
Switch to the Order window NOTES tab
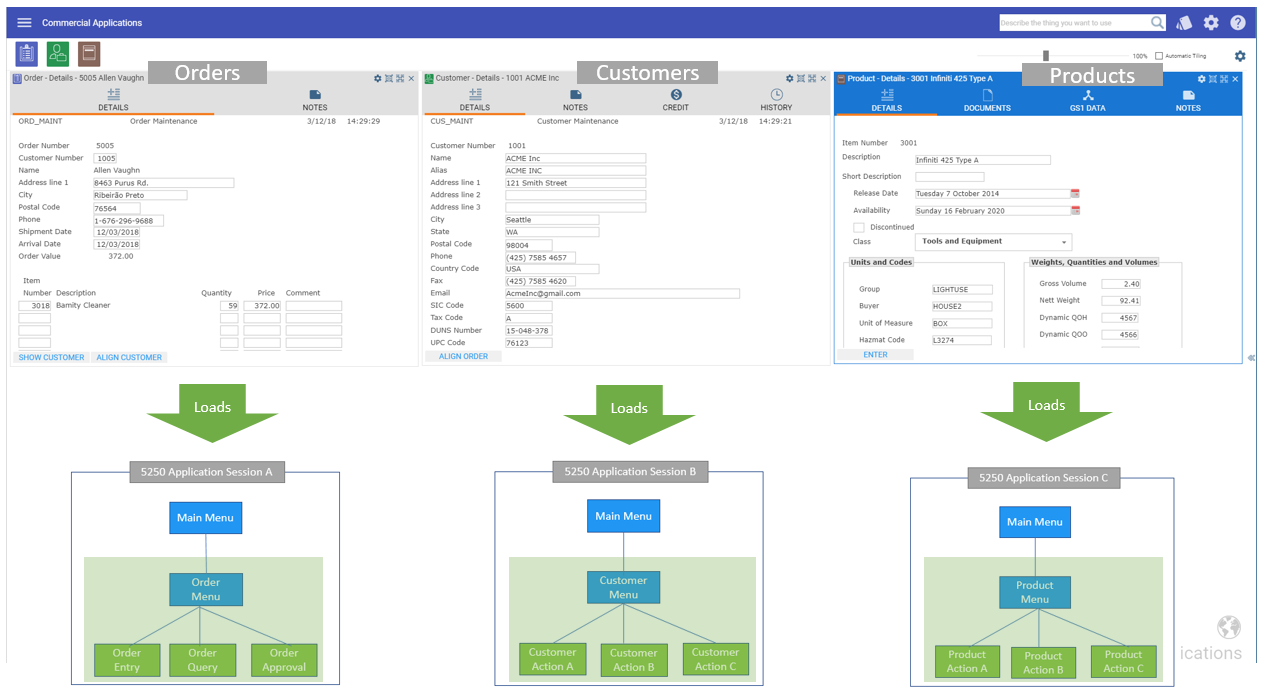[x=315, y=99]
